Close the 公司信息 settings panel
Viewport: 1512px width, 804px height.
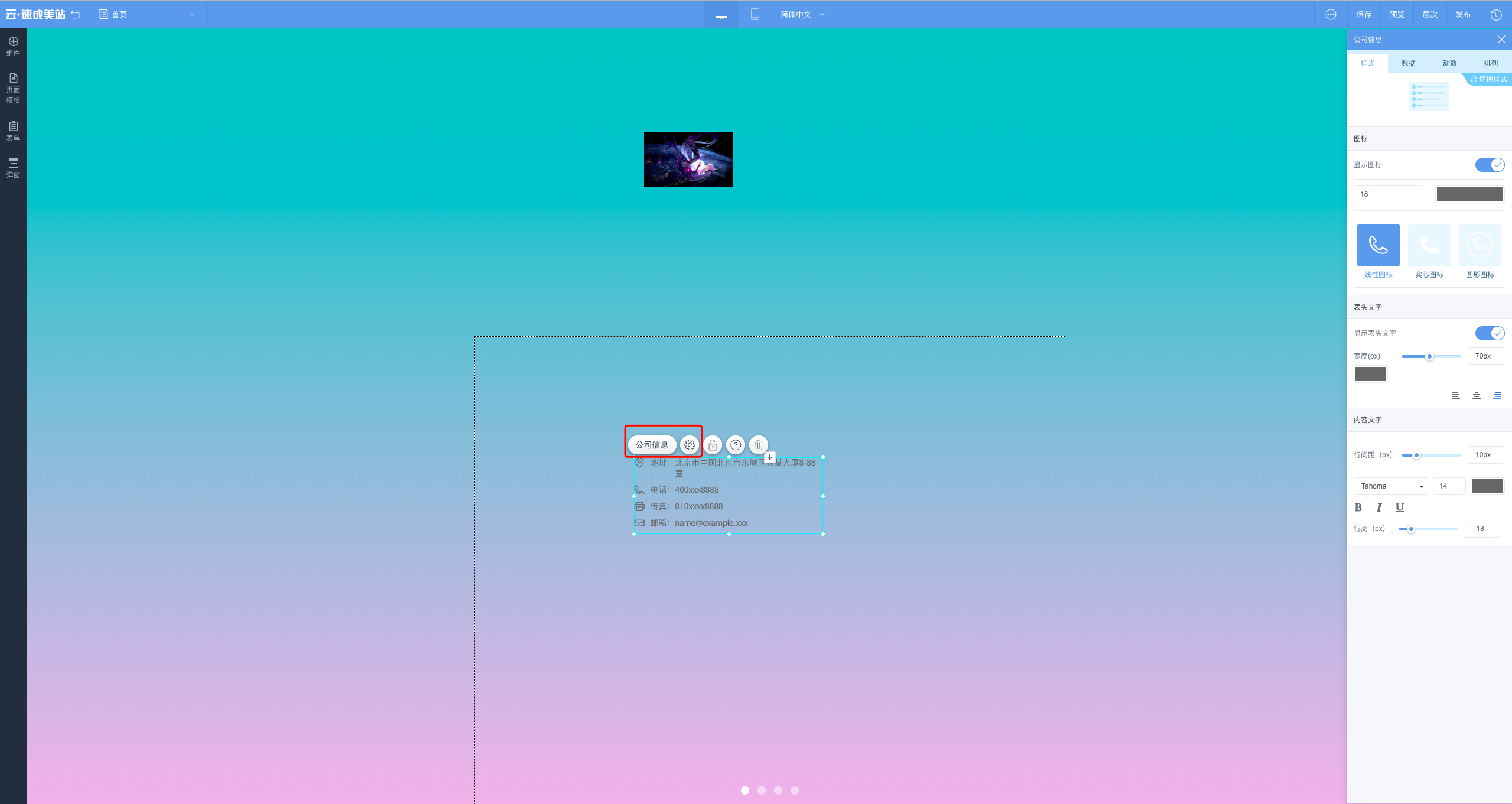[1501, 39]
